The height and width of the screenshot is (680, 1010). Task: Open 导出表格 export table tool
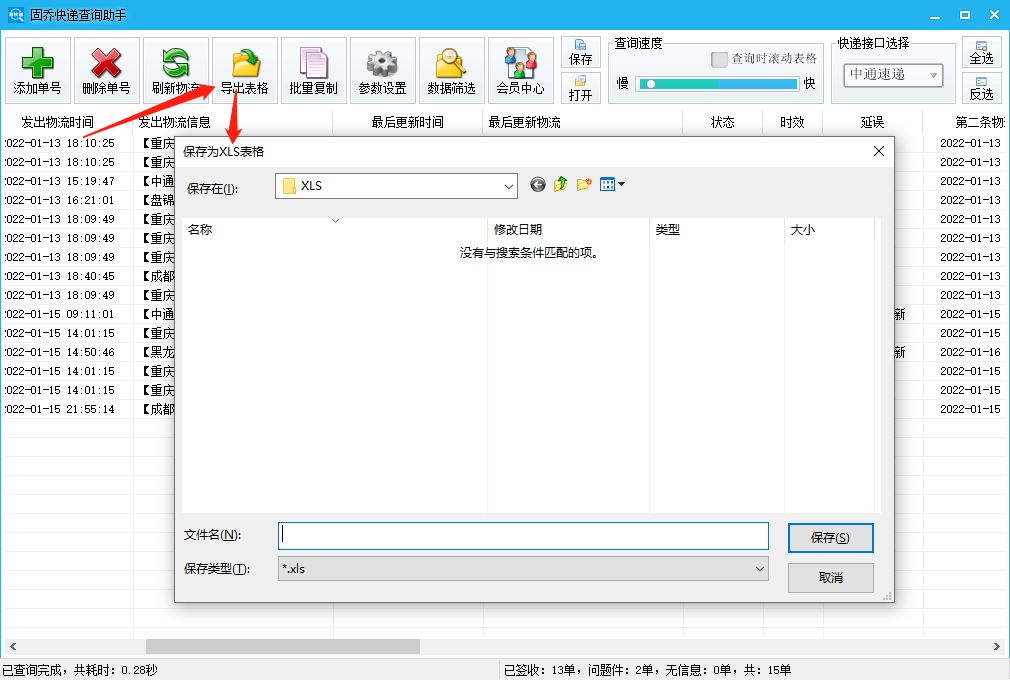(x=245, y=70)
